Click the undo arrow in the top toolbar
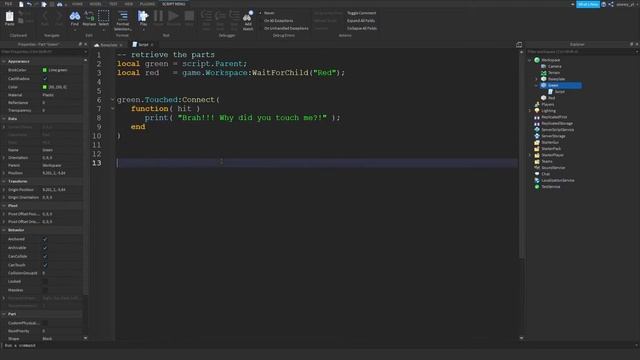Image resolution: width=640 pixels, height=360 pixels. 29,4
